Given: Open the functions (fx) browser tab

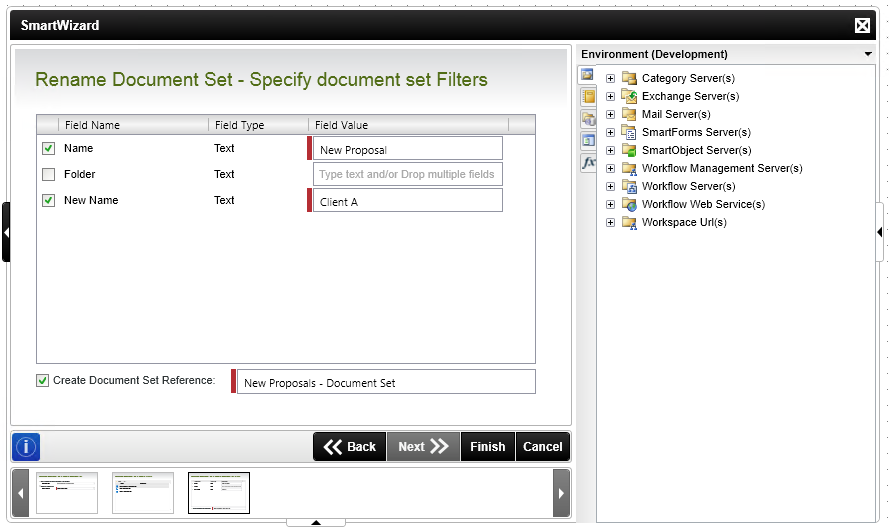Looking at the screenshot, I should 588,162.
